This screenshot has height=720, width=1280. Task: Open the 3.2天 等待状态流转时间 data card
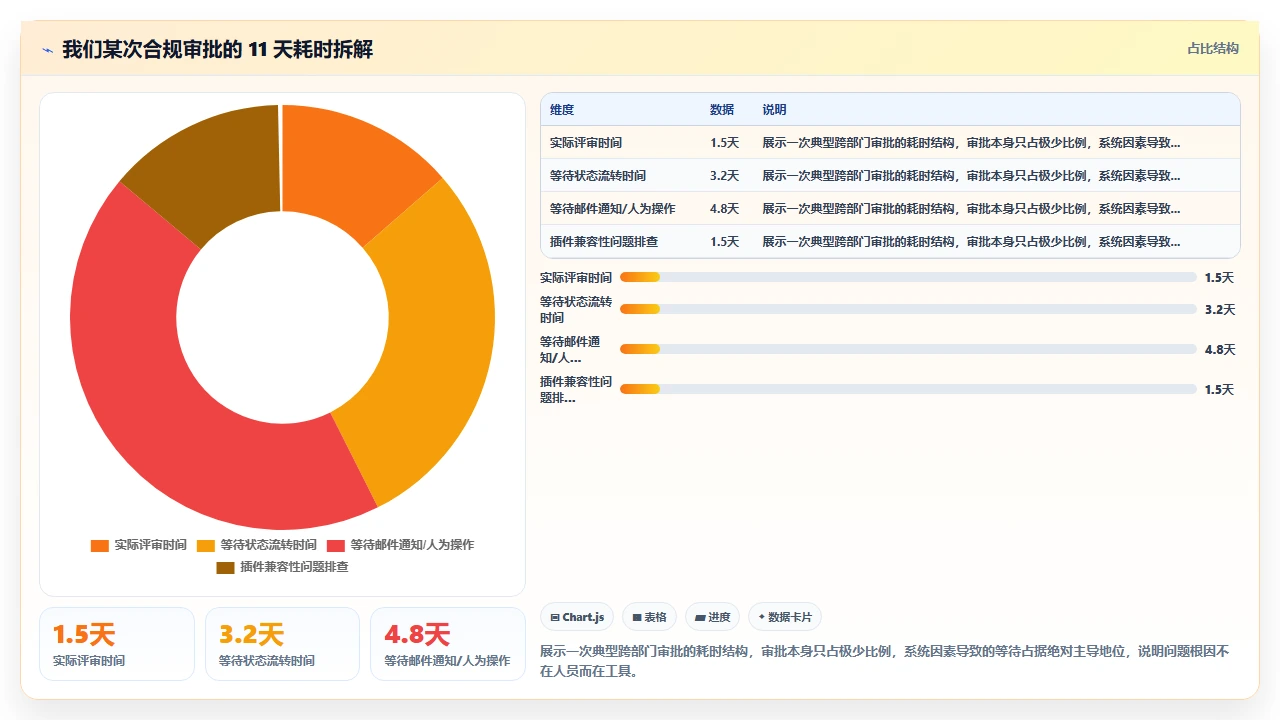pos(282,644)
